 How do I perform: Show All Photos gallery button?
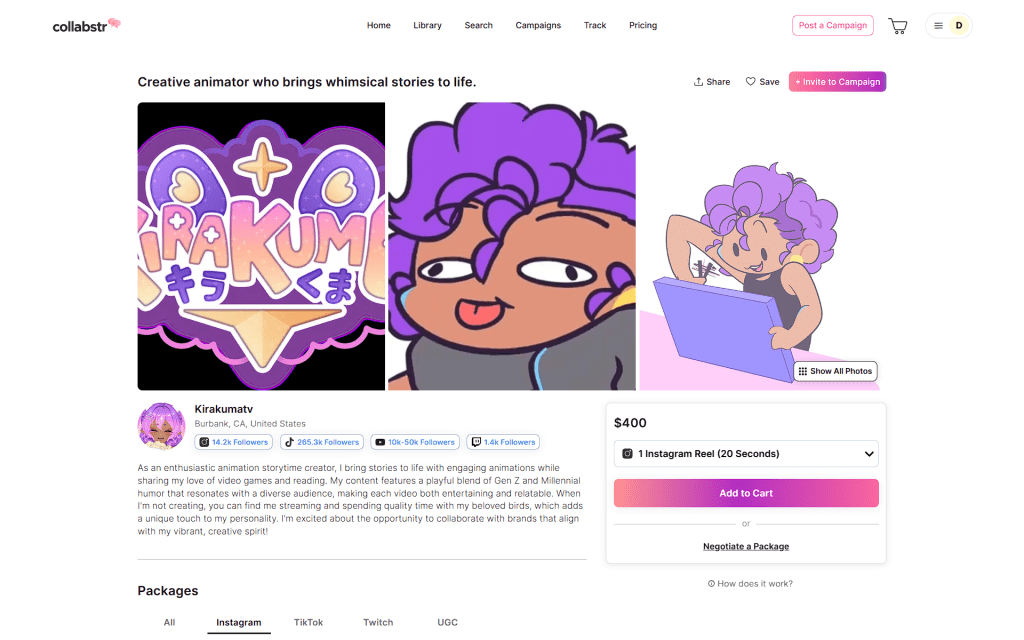tap(835, 371)
